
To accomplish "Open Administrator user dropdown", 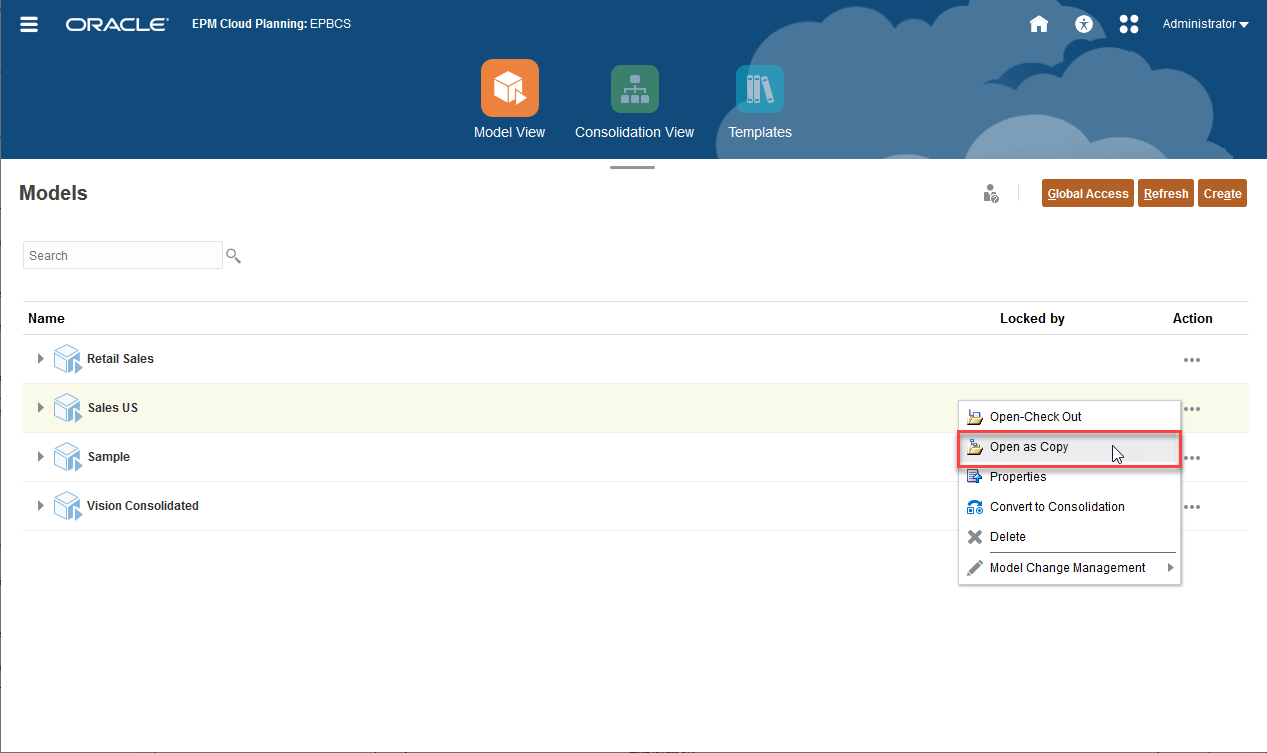I will pyautogui.click(x=1205, y=24).
